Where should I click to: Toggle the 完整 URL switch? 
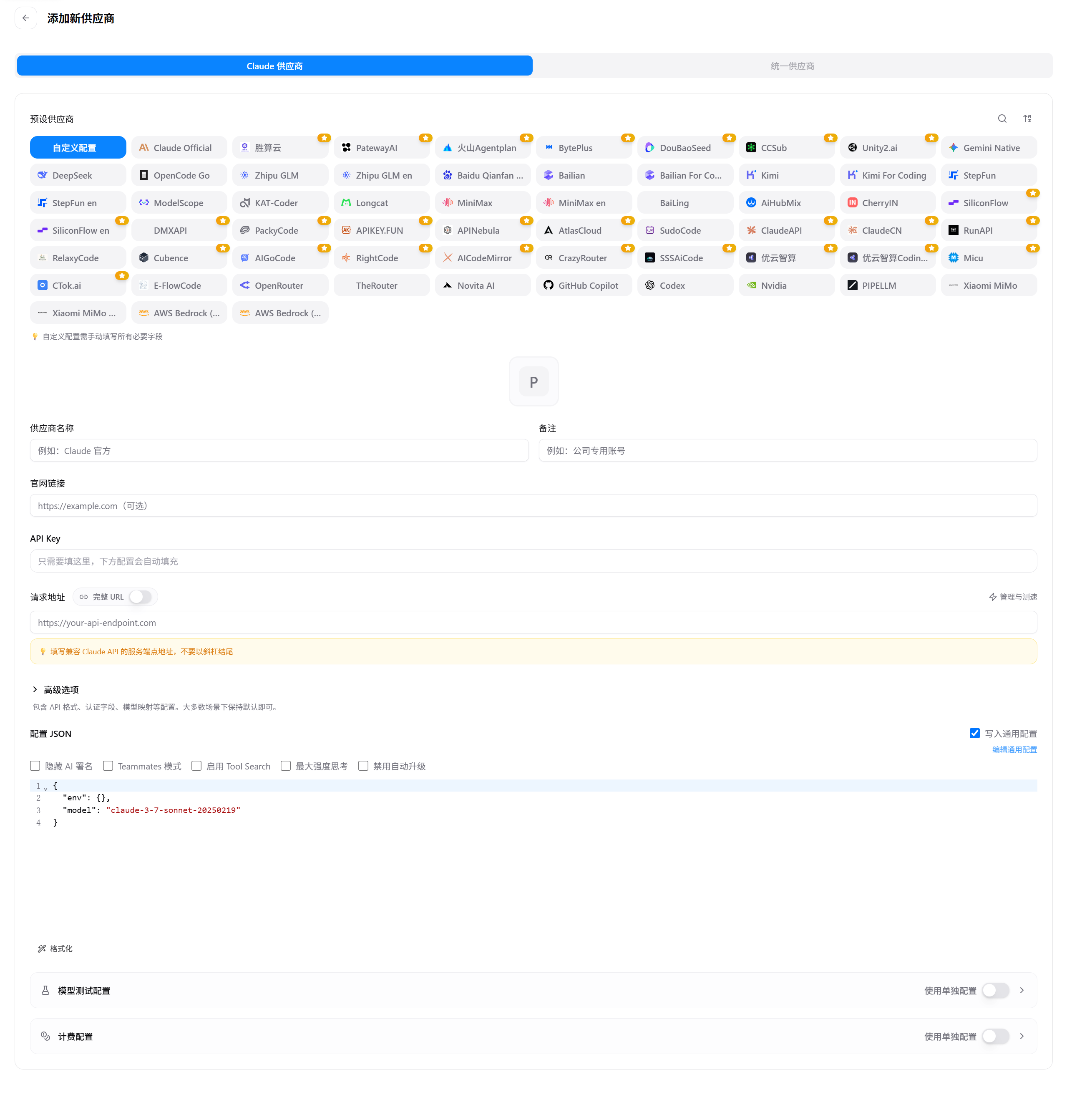140,596
